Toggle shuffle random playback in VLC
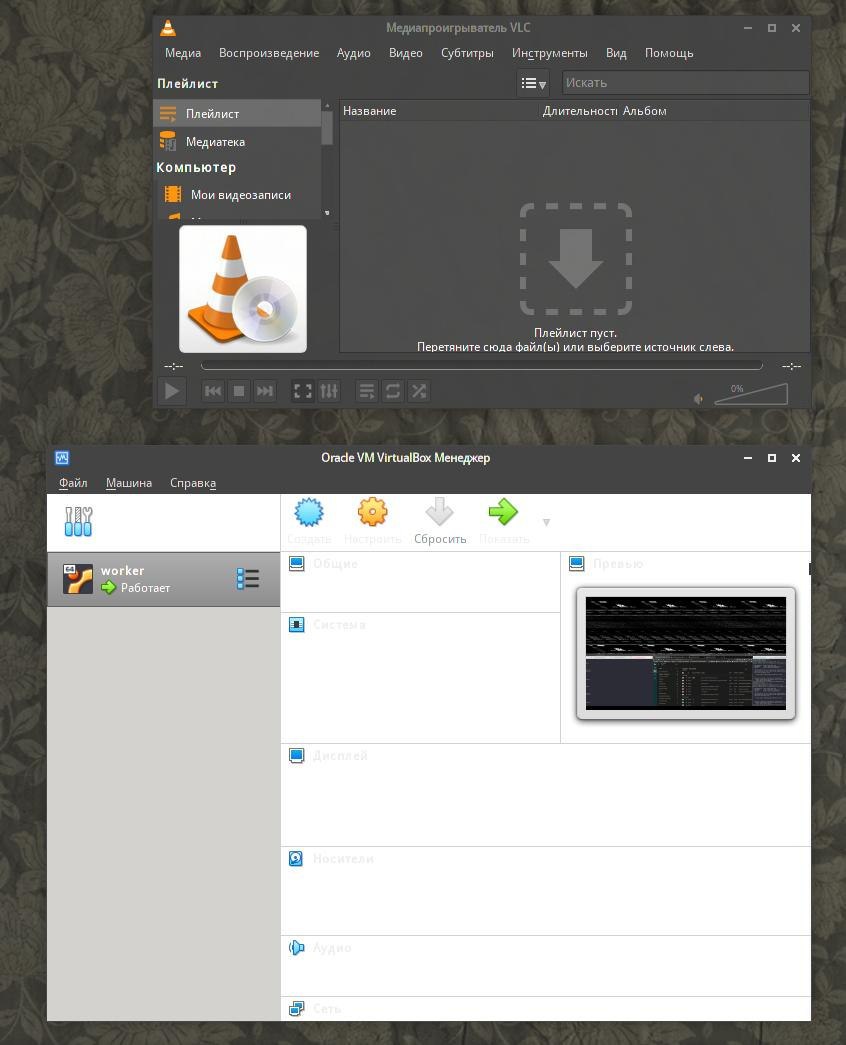Screen dimensions: 846x1045 [419, 391]
